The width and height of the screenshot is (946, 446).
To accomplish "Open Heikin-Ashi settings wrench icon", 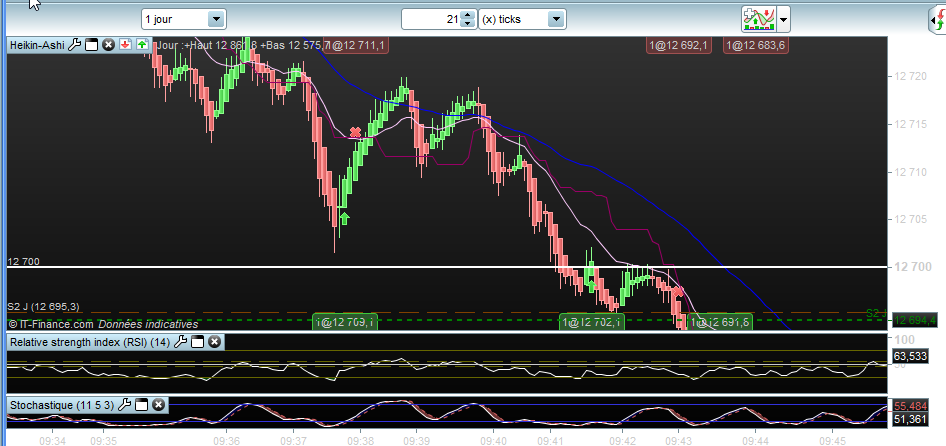I will pyautogui.click(x=75, y=45).
